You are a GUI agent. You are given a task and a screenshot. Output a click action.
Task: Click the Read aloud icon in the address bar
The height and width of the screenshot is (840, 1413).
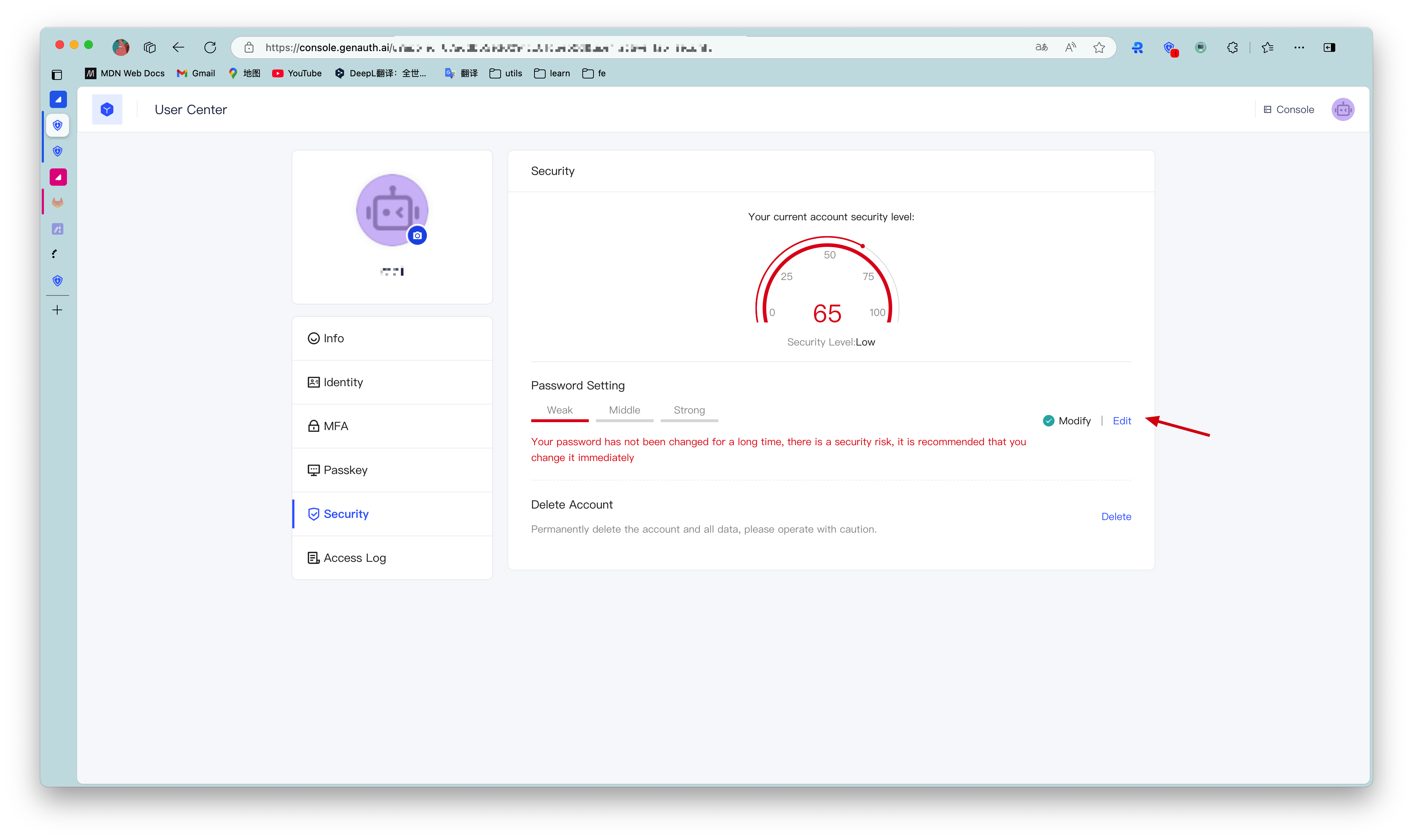click(1070, 48)
